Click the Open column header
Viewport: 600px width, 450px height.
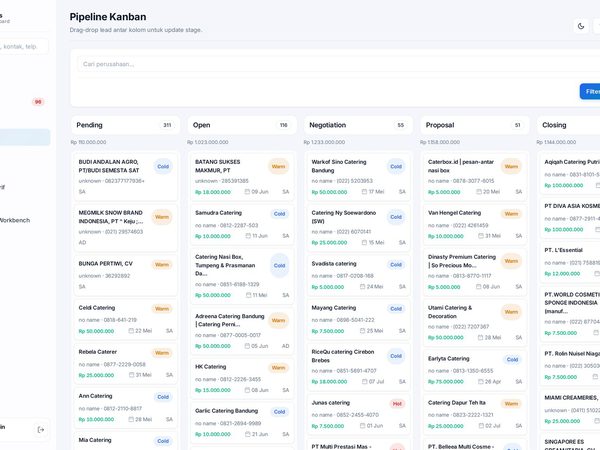tap(242, 125)
